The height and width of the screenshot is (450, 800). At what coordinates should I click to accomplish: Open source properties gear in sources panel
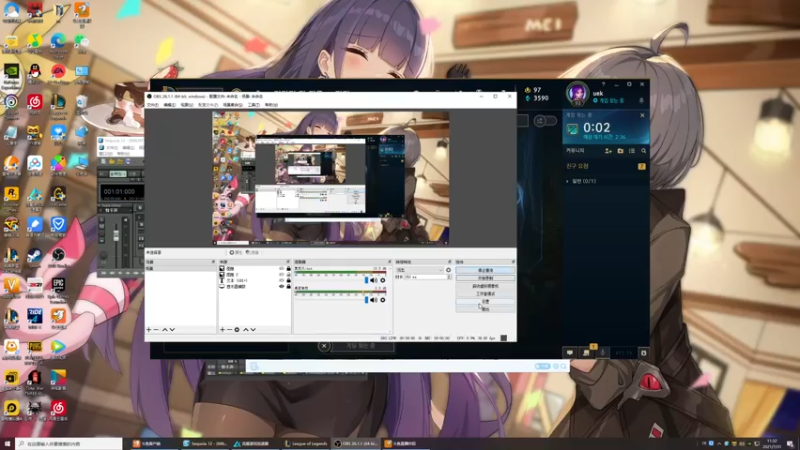(237, 330)
